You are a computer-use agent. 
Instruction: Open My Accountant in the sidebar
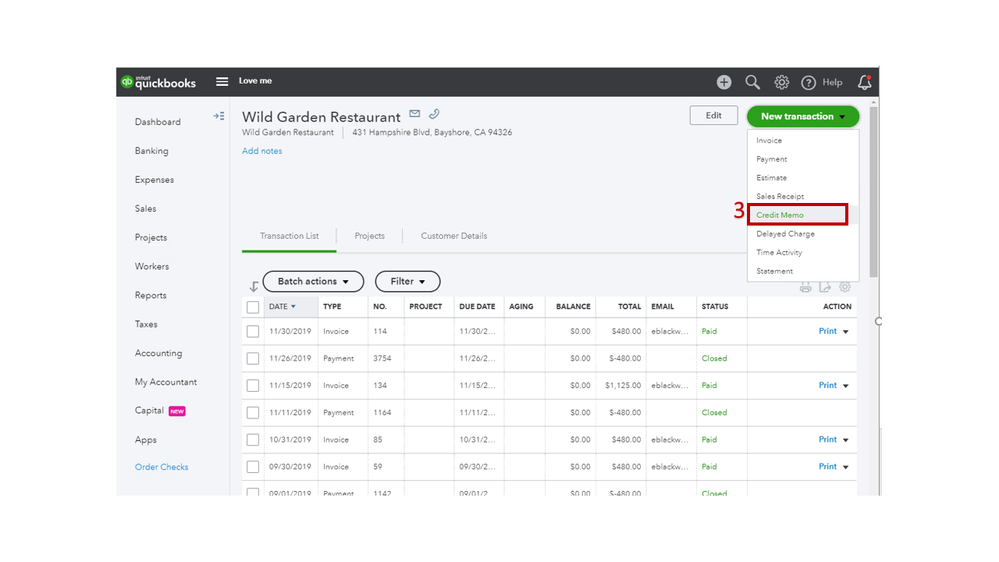coord(166,382)
